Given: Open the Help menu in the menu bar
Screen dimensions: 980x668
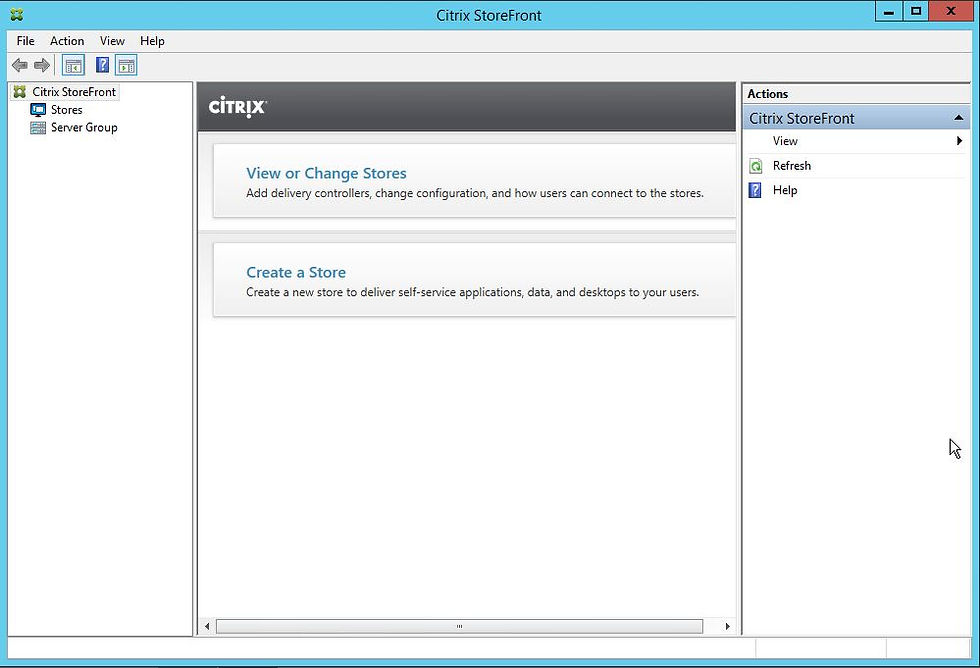Looking at the screenshot, I should click(152, 41).
